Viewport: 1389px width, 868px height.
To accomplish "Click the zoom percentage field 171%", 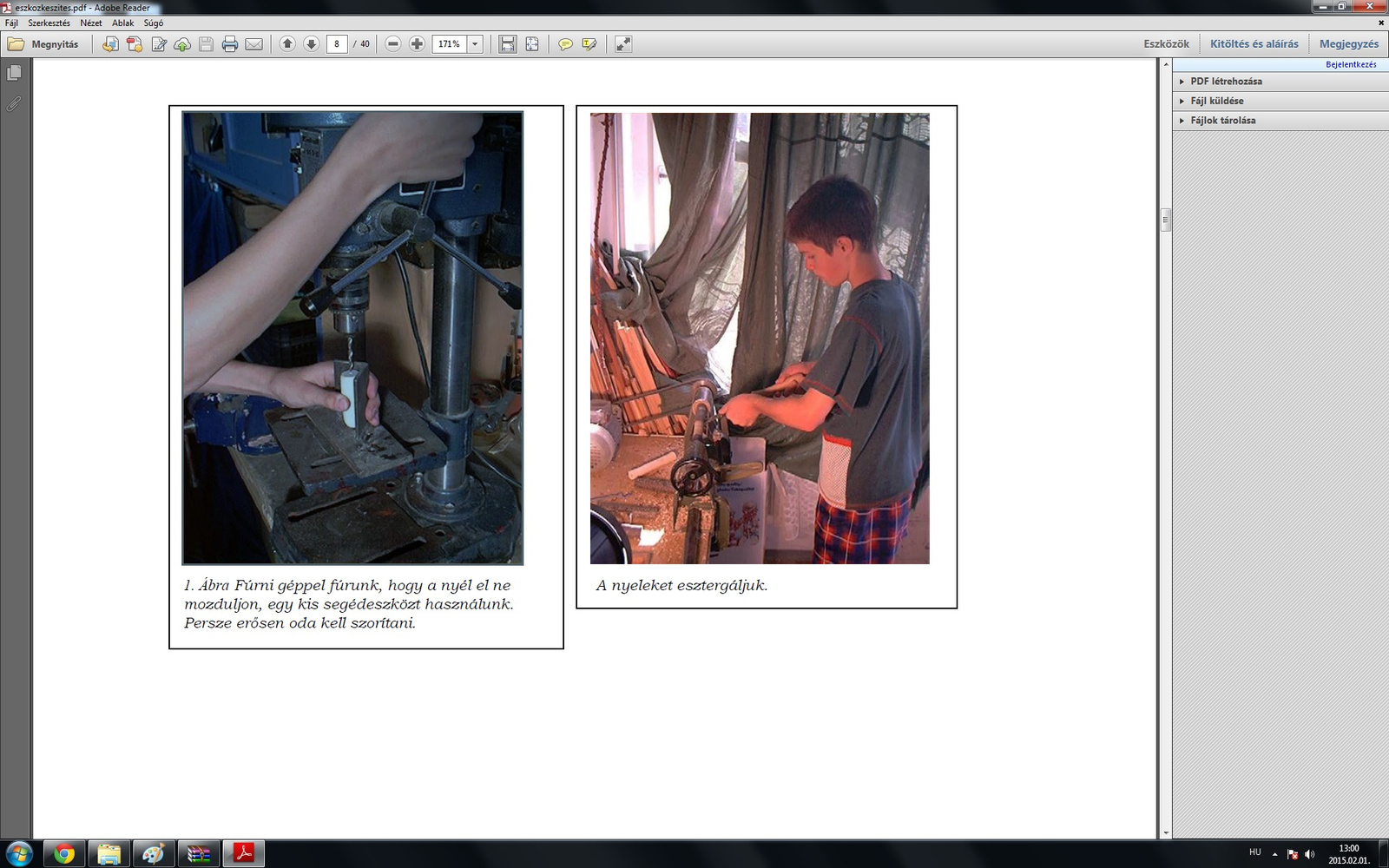I will [x=450, y=44].
